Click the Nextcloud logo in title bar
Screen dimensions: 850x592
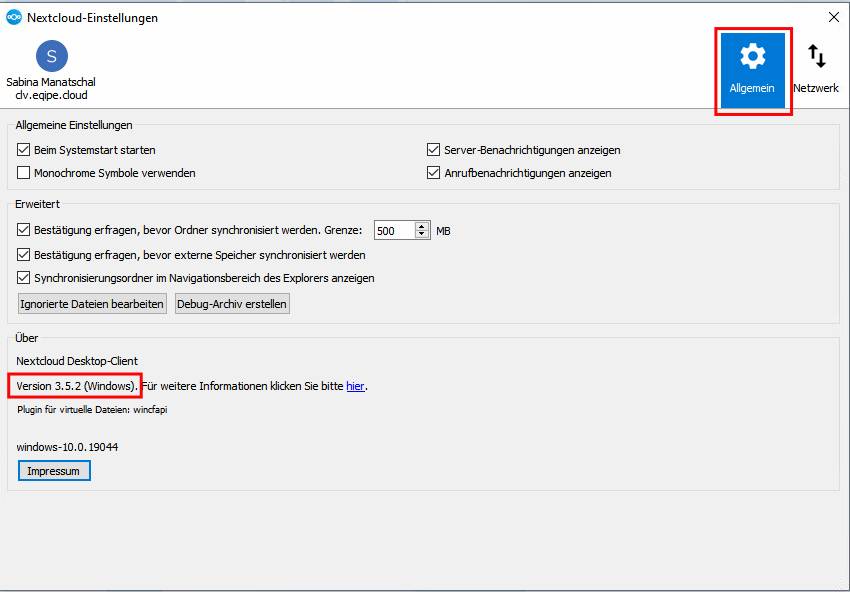click(x=14, y=17)
